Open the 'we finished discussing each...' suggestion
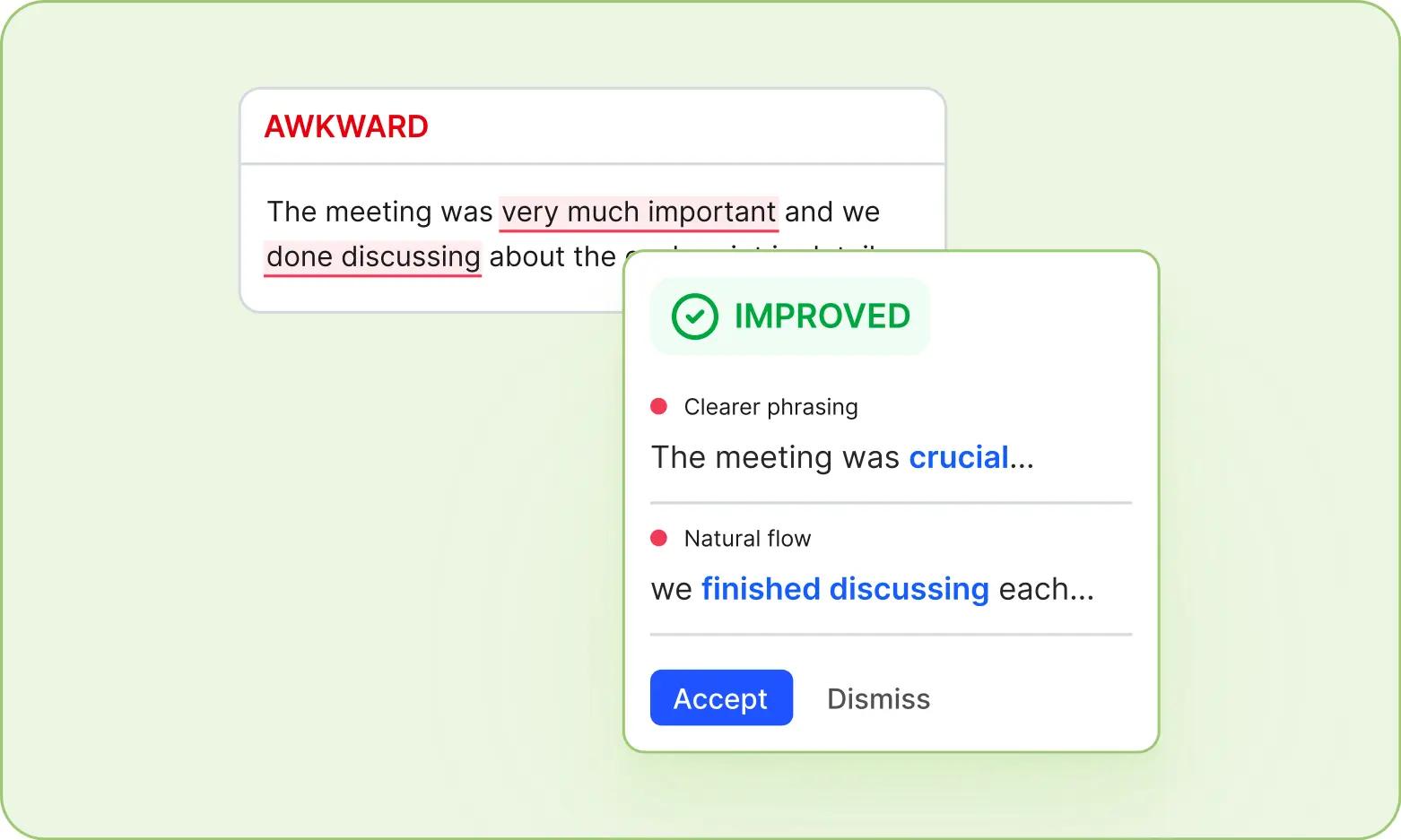This screenshot has width=1401, height=840. coord(873,589)
